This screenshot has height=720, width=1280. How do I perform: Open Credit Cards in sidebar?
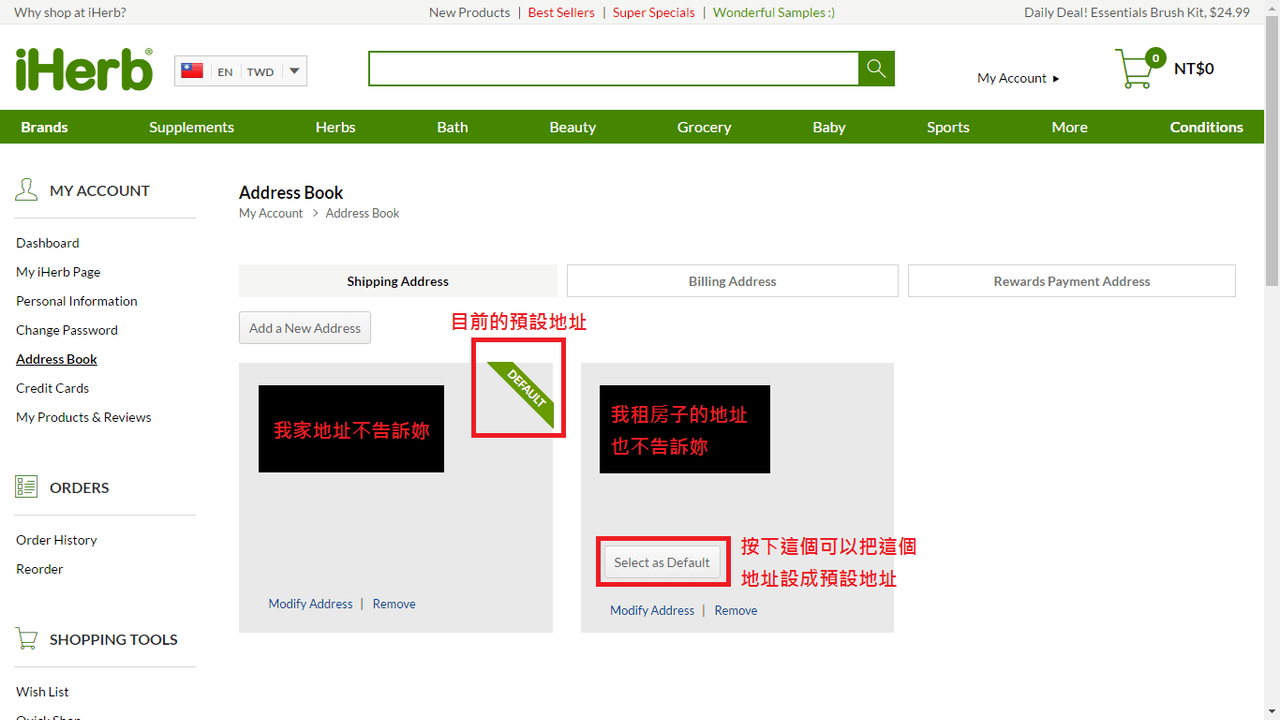click(x=53, y=388)
